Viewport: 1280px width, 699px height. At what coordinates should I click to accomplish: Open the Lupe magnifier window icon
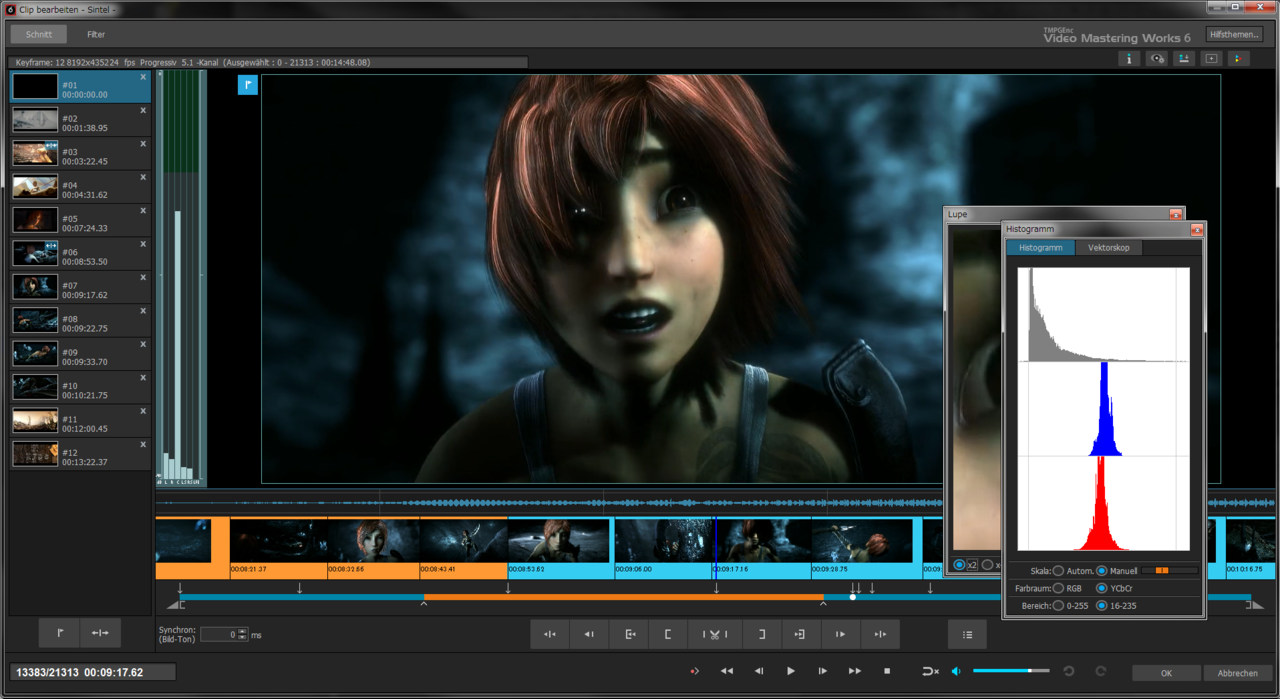pyautogui.click(x=1211, y=58)
